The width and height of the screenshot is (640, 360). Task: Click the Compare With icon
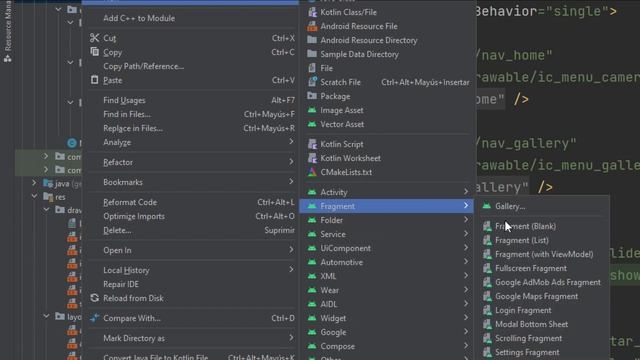94,318
